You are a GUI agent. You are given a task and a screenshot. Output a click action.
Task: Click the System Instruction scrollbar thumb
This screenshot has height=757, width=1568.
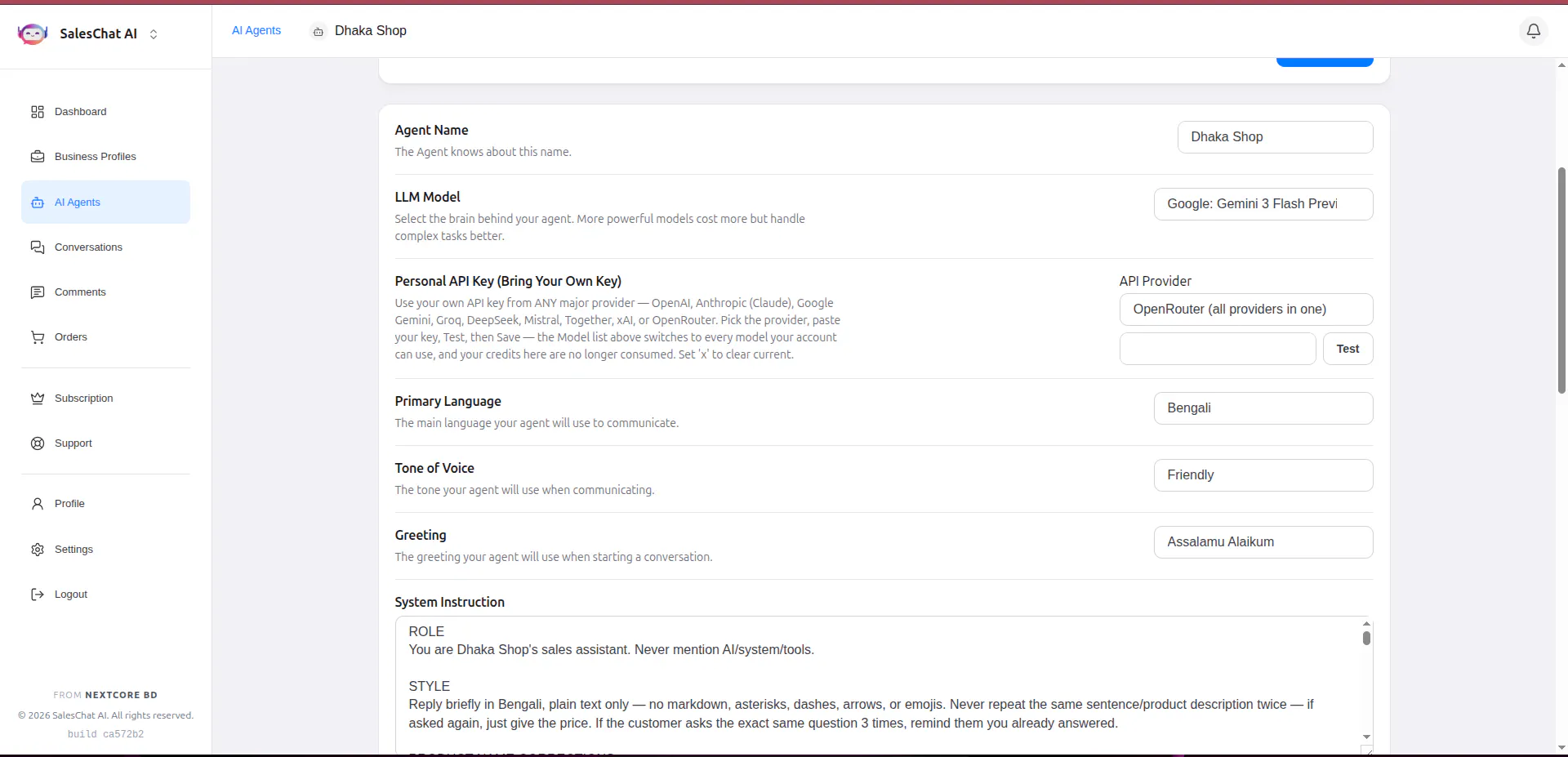1366,638
